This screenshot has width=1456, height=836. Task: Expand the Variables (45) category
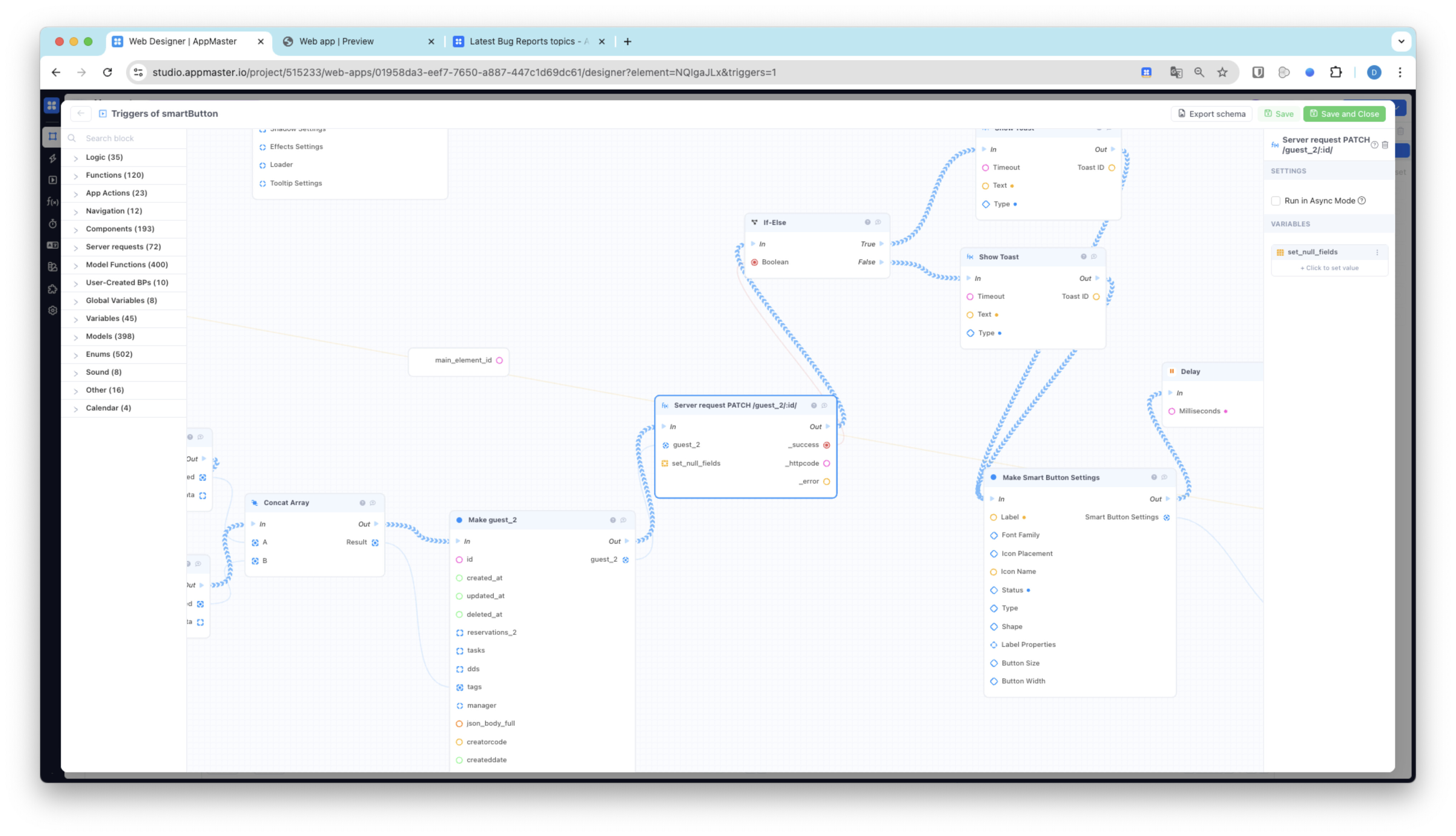point(124,318)
